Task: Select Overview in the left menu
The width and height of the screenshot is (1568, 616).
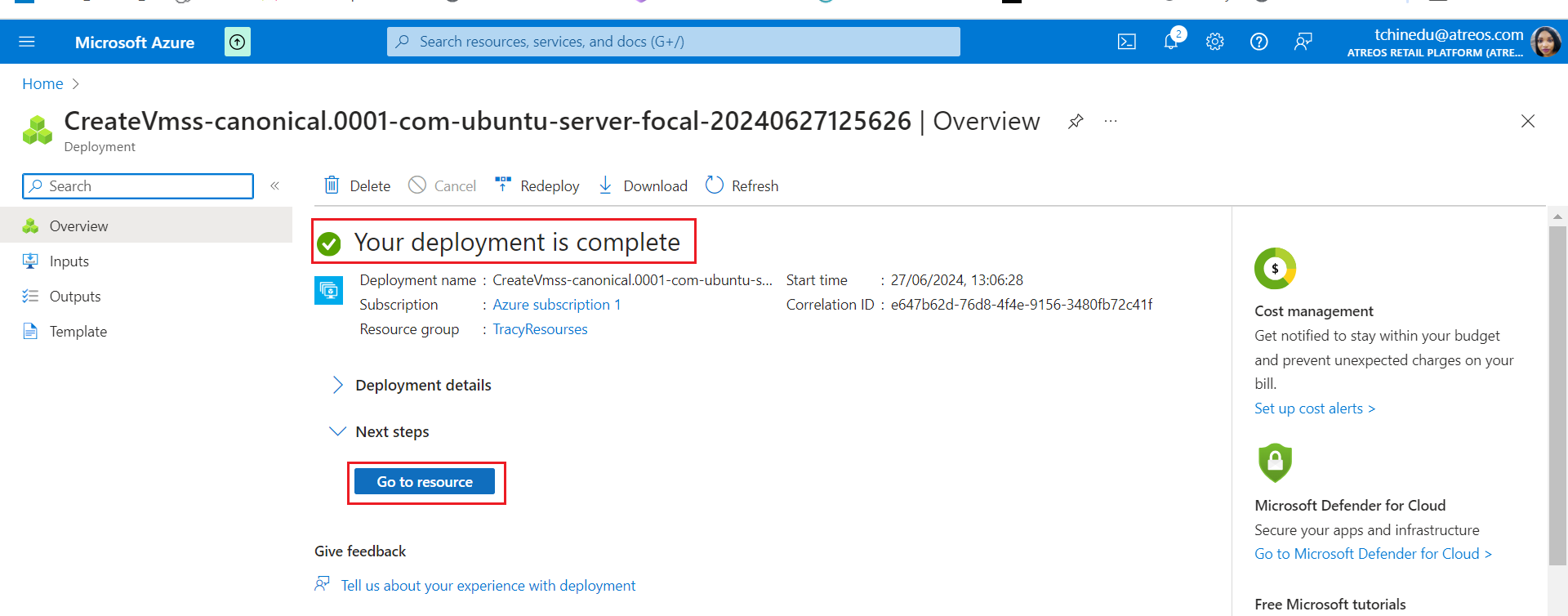Action: point(146,225)
